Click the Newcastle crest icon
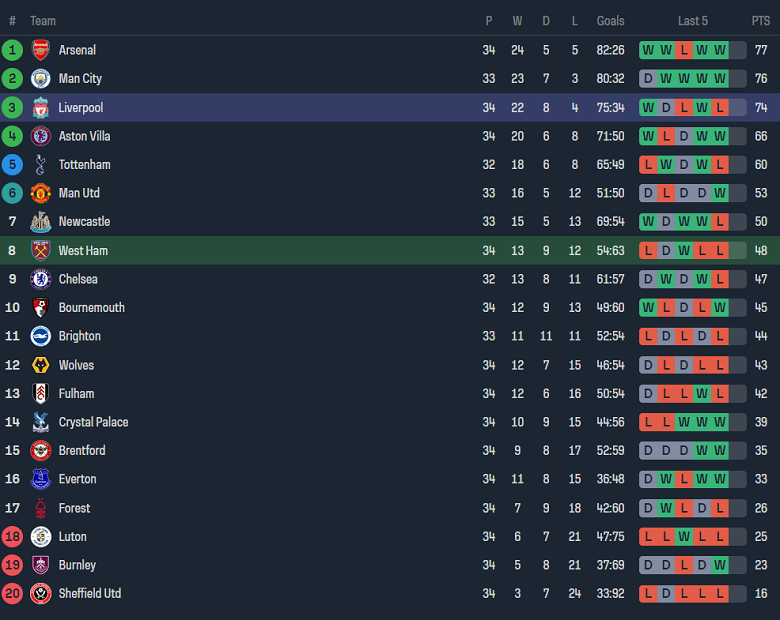The height and width of the screenshot is (620, 780). [40, 222]
